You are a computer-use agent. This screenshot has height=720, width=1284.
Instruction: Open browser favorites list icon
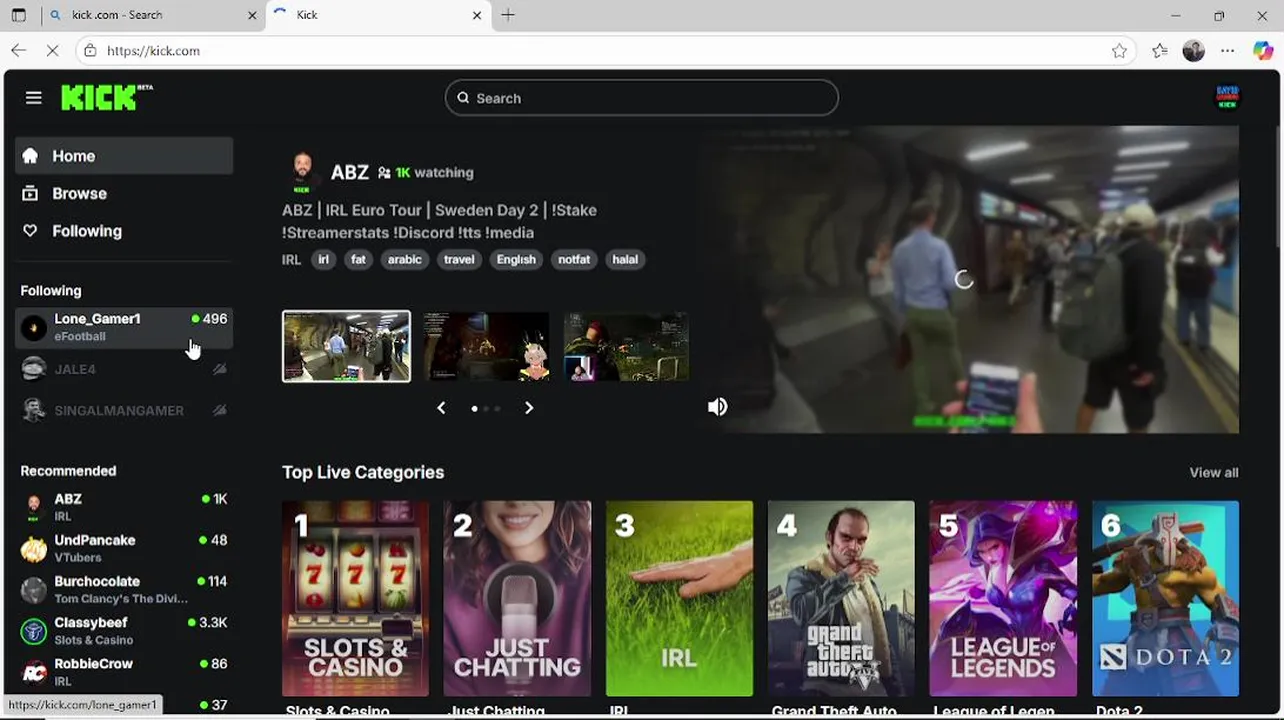[x=1159, y=51]
